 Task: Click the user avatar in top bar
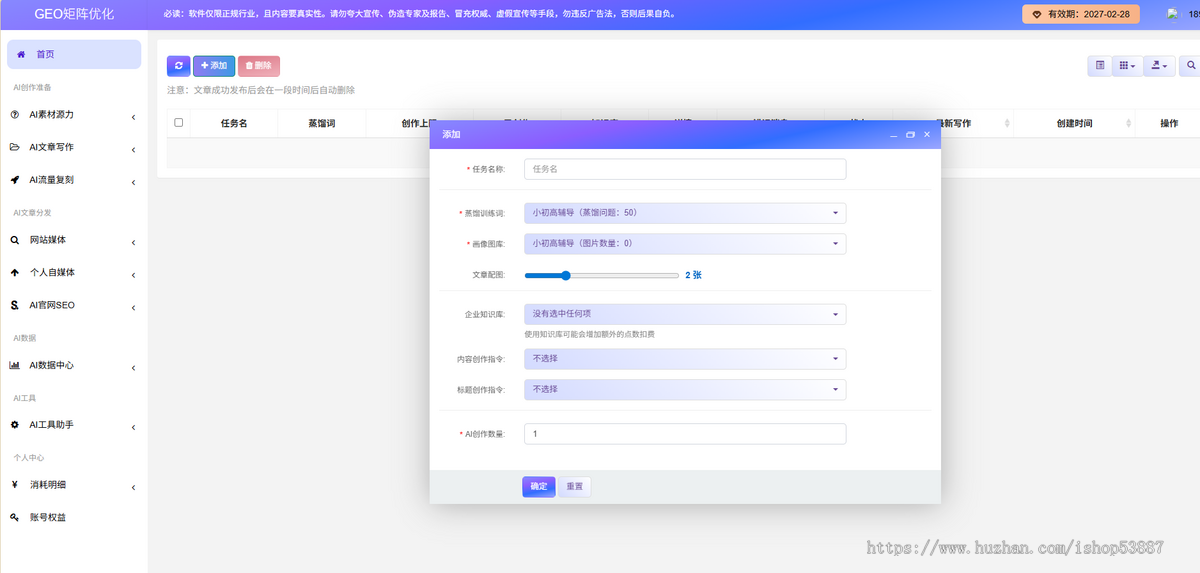[1173, 14]
